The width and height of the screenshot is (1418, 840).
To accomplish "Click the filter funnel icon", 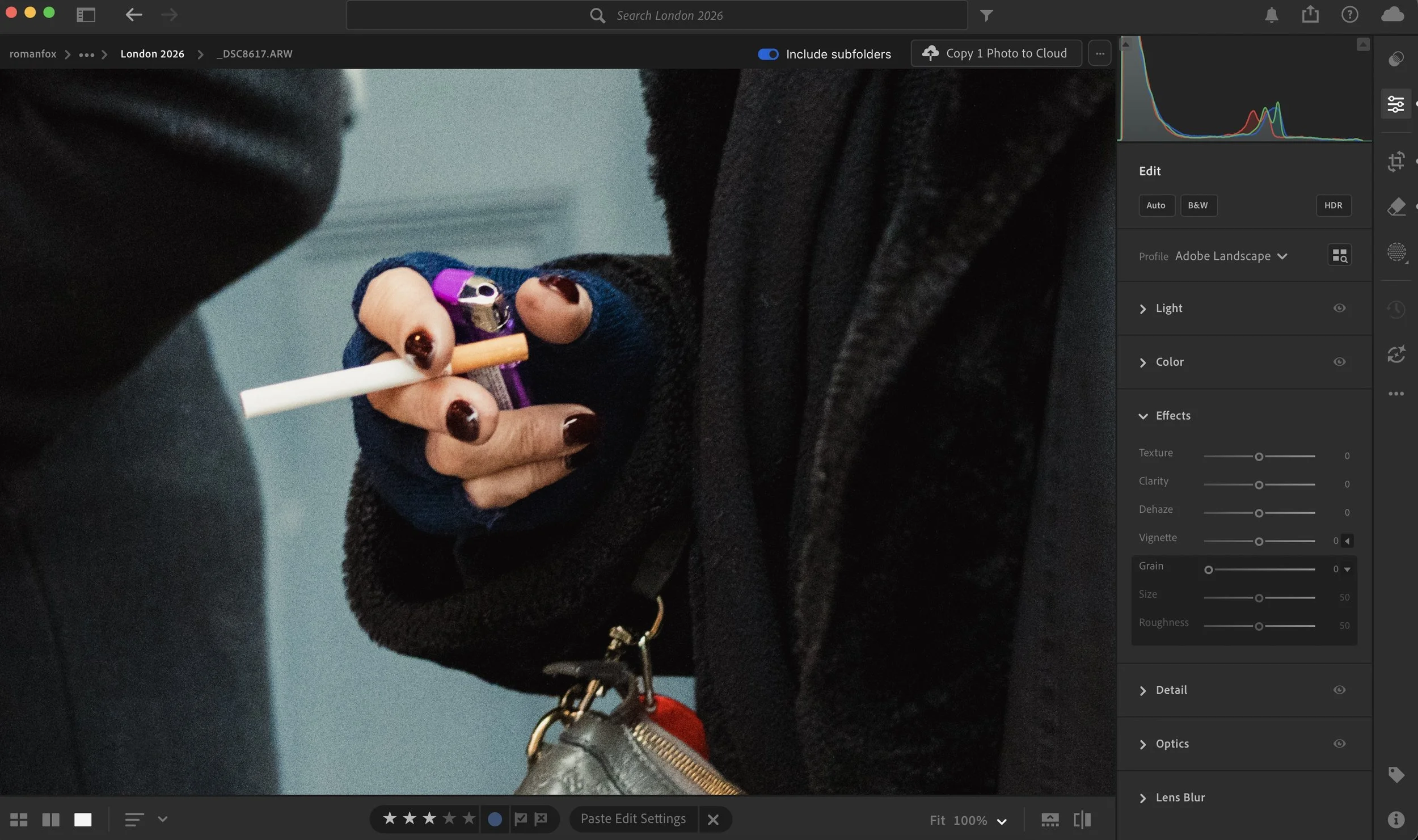I will click(986, 16).
